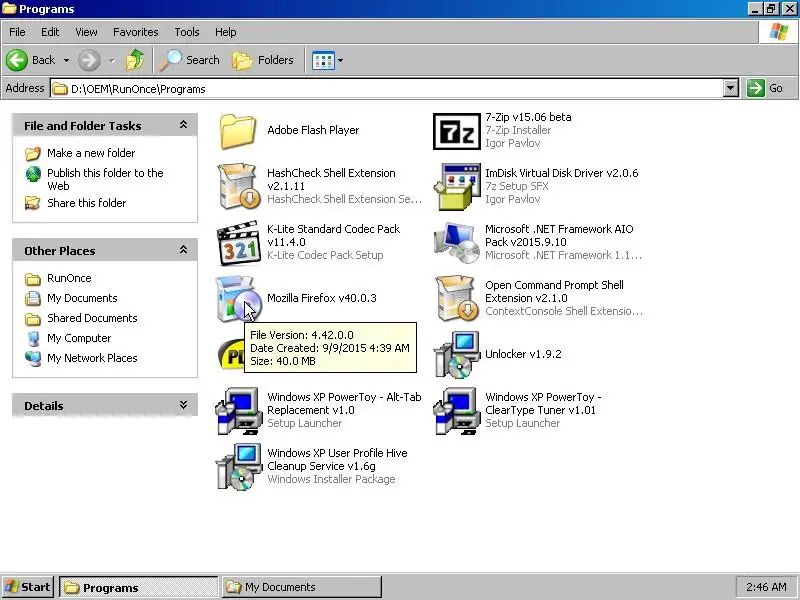The height and width of the screenshot is (600, 800).
Task: Click the My Computer icon in Other Places
Action: (x=33, y=338)
